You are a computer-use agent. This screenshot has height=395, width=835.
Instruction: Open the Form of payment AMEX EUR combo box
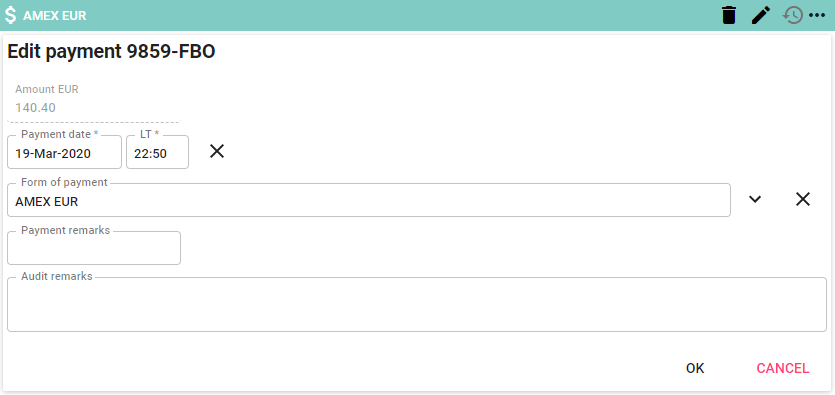(369, 200)
